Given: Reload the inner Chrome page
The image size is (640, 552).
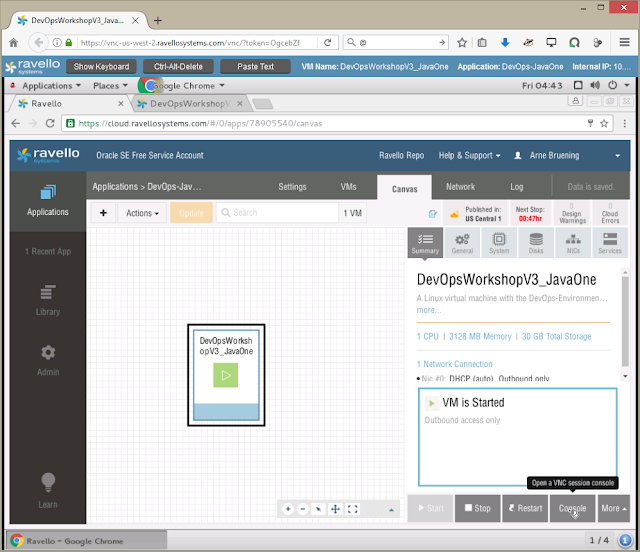Looking at the screenshot, I should point(50,123).
